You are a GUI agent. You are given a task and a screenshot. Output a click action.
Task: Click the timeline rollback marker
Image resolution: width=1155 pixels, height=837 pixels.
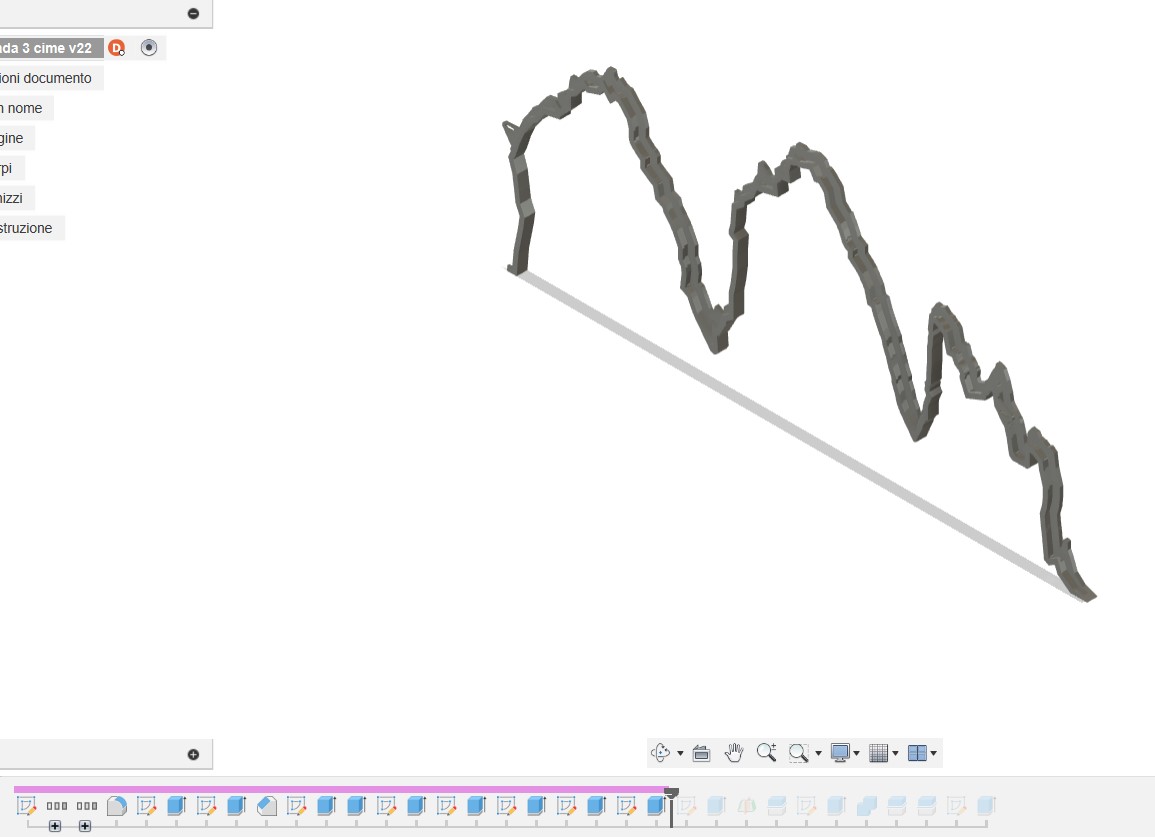tap(671, 794)
